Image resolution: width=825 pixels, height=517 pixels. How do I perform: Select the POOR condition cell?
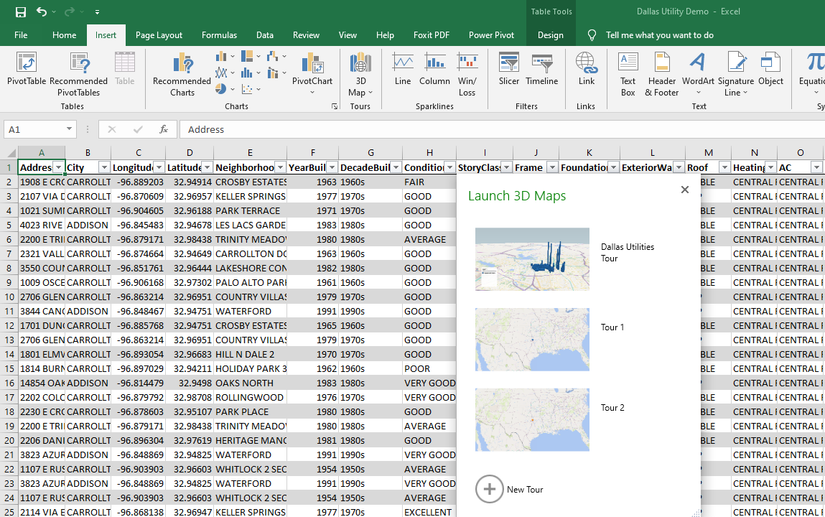tap(429, 369)
